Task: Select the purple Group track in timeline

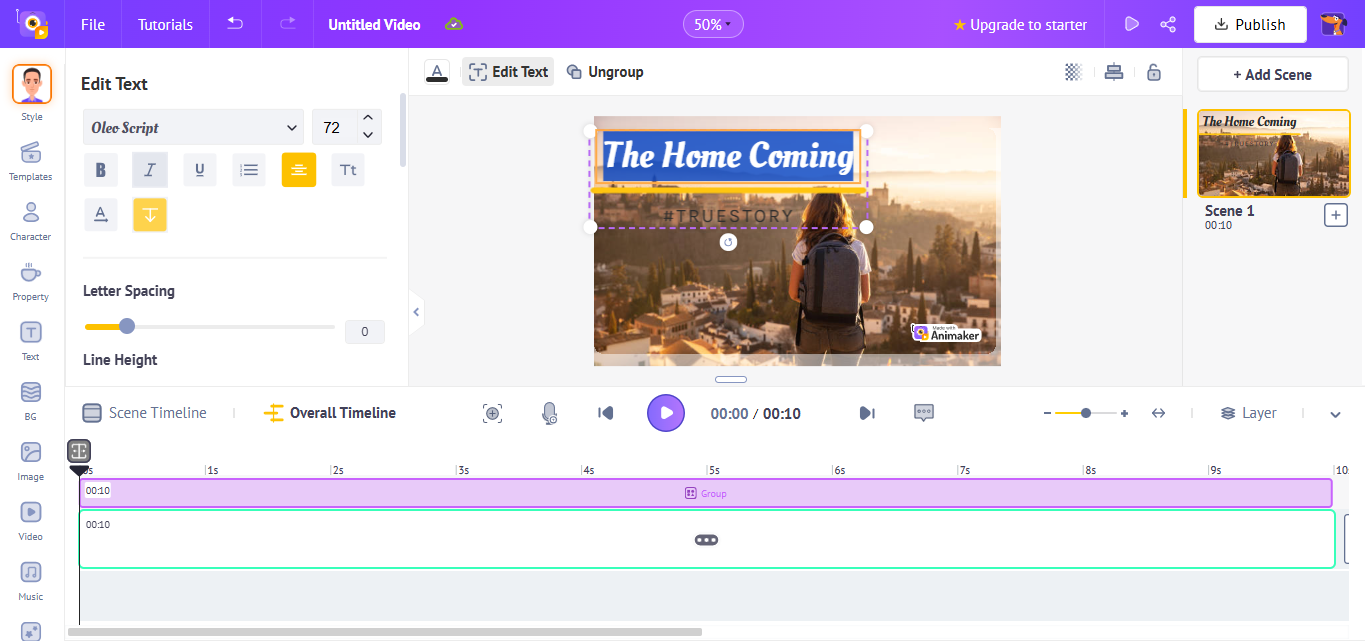Action: click(x=706, y=493)
